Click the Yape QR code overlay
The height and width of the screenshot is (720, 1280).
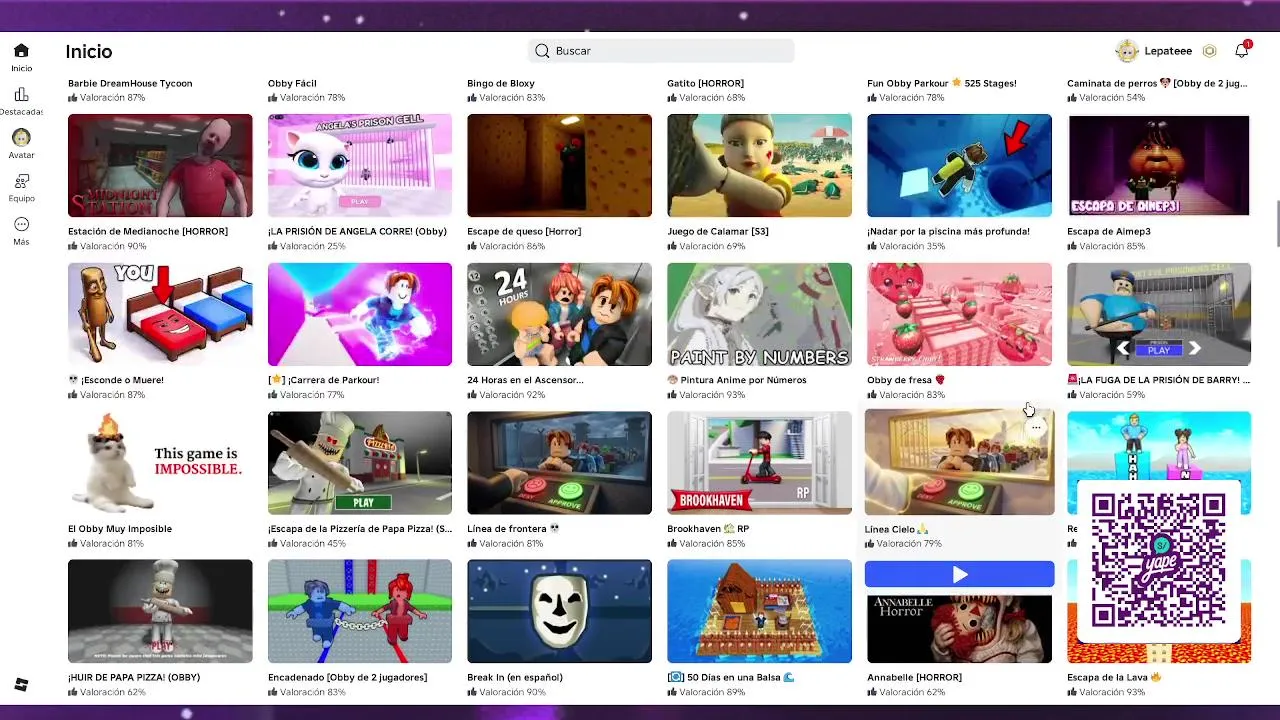[x=1159, y=560]
